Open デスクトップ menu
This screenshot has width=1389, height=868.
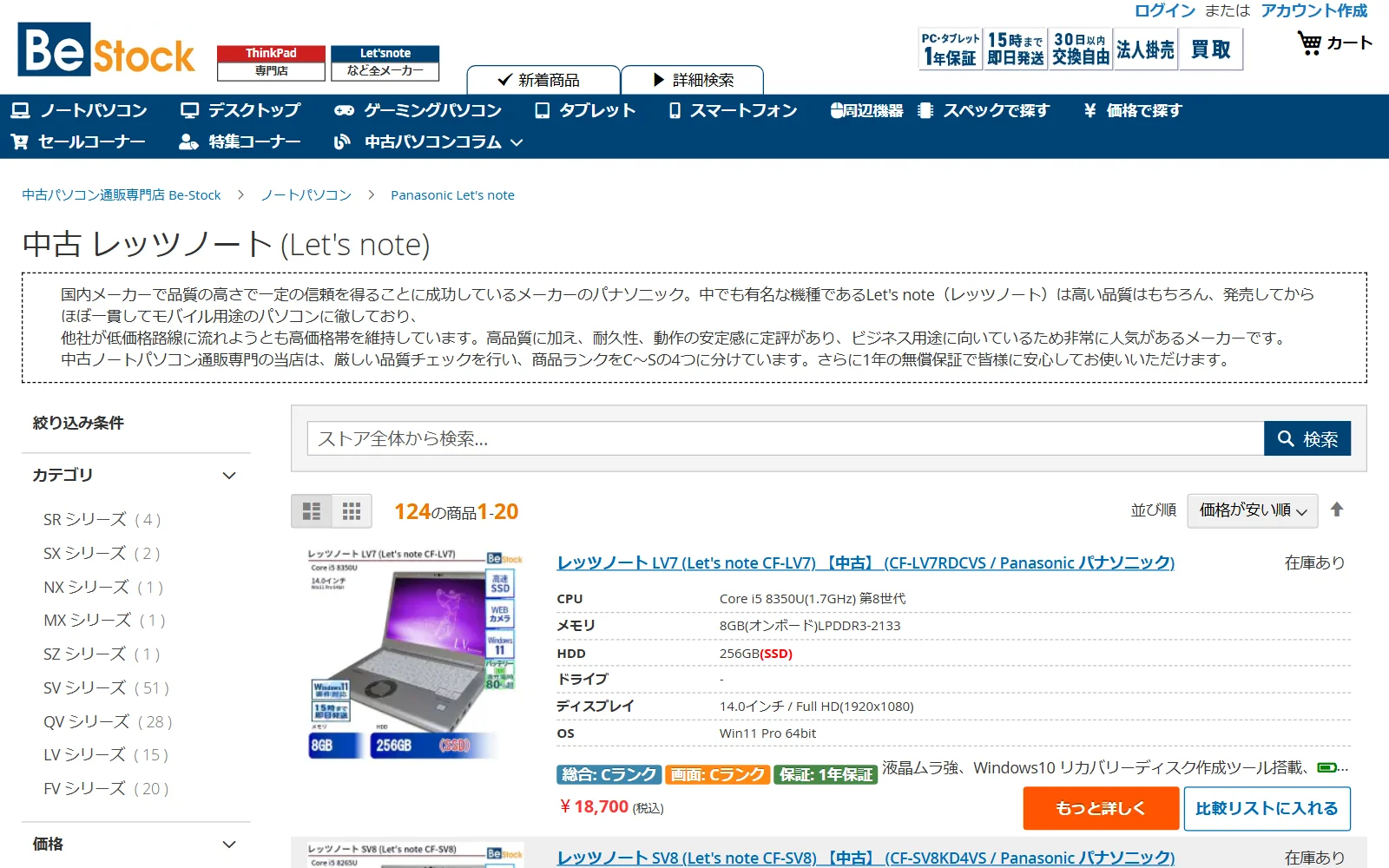click(x=240, y=111)
